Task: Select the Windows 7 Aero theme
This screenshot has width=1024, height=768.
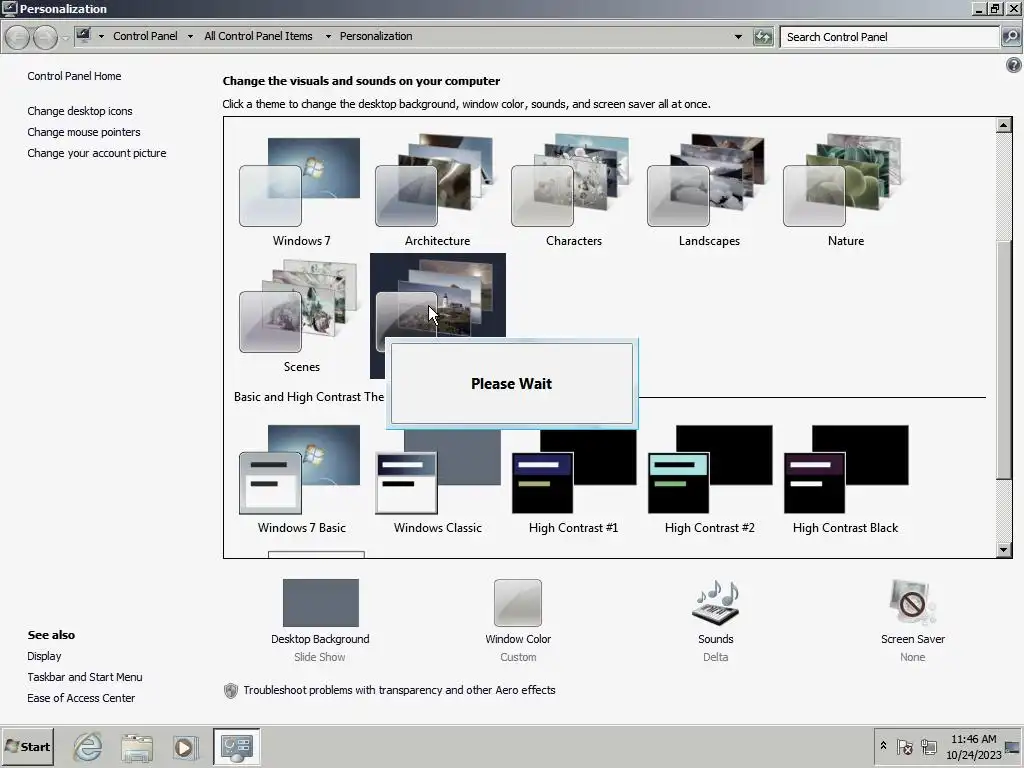Action: tap(301, 191)
